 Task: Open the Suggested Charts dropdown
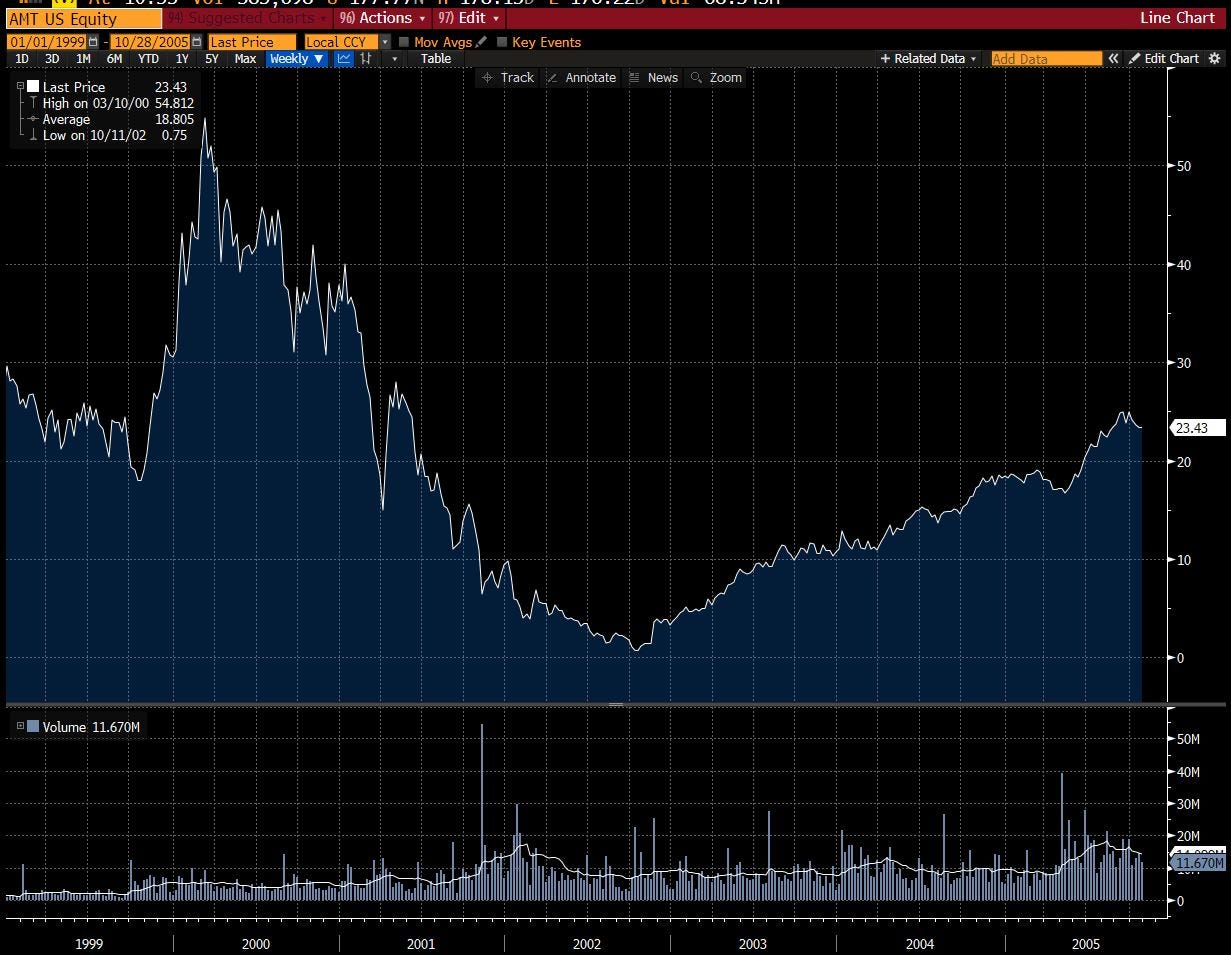click(x=247, y=18)
